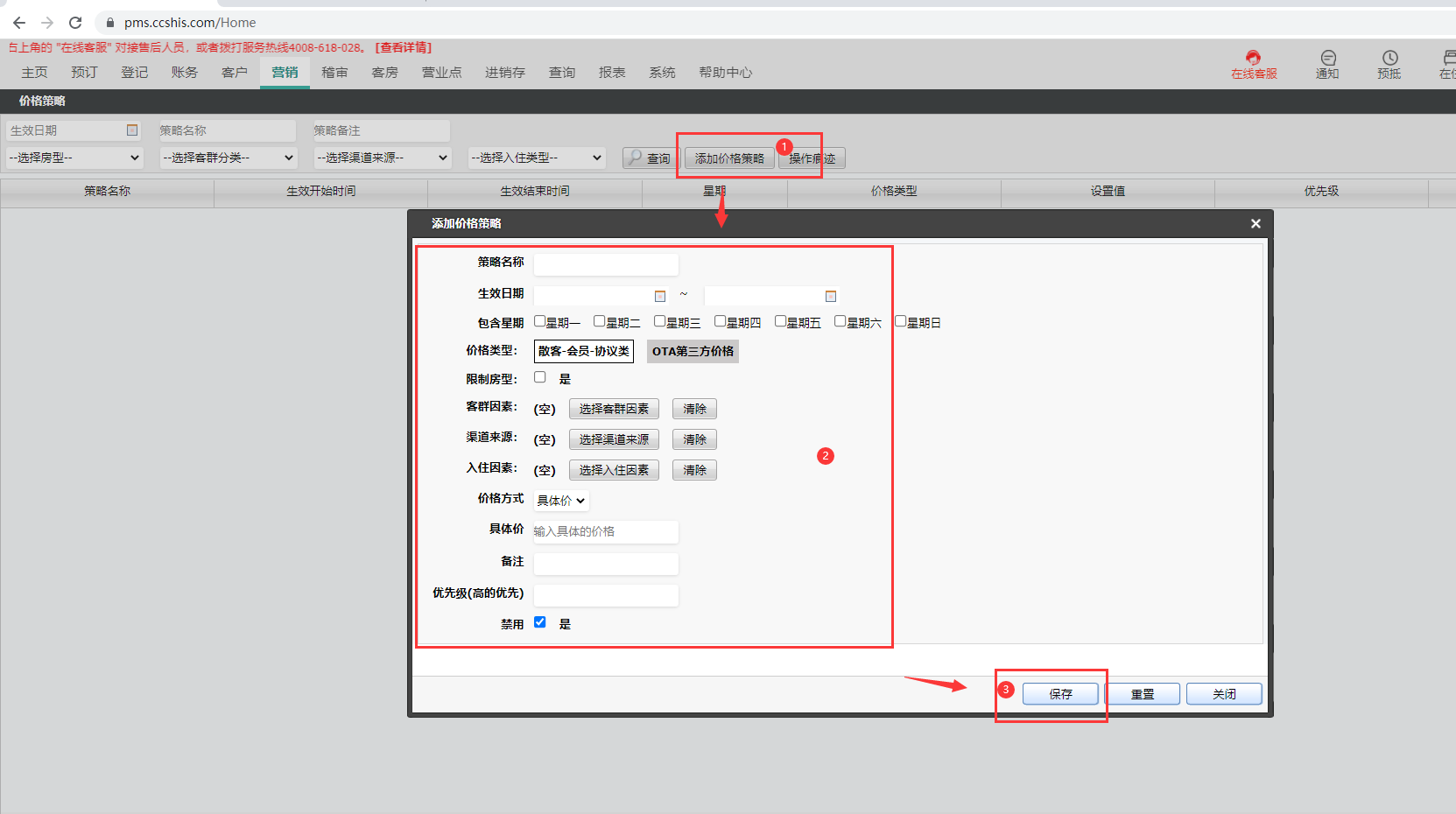
Task: Check the 星期一 checkbox
Action: [x=540, y=321]
